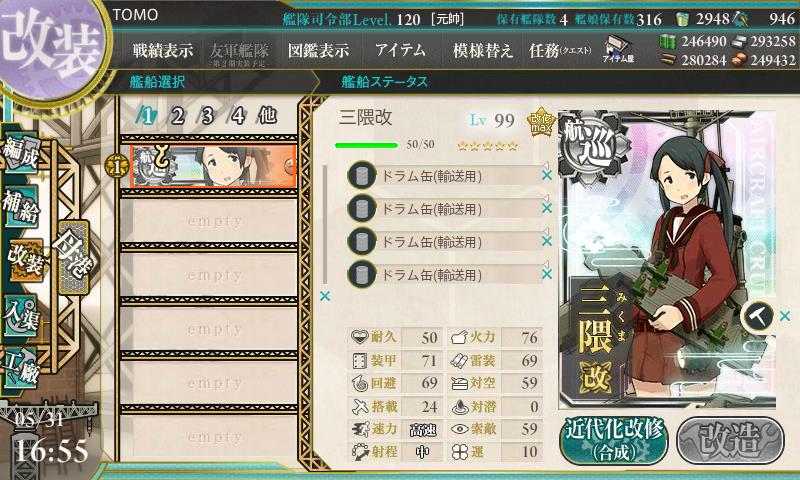Switch to the 他 other ships tab

[x=268, y=115]
